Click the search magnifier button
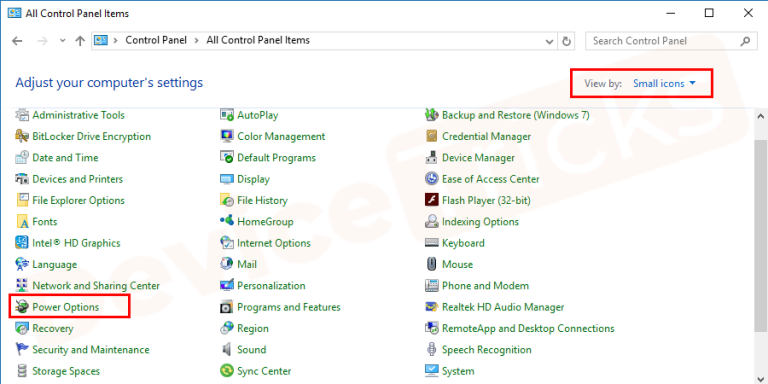Viewport: 768px width, 384px height. tap(745, 41)
